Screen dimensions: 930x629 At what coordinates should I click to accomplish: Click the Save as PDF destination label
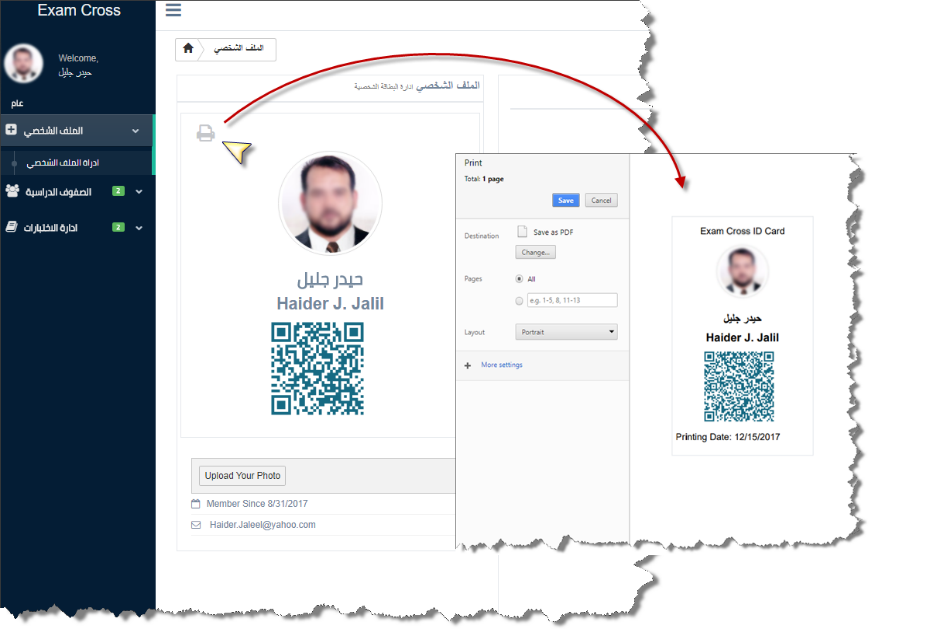pos(553,232)
